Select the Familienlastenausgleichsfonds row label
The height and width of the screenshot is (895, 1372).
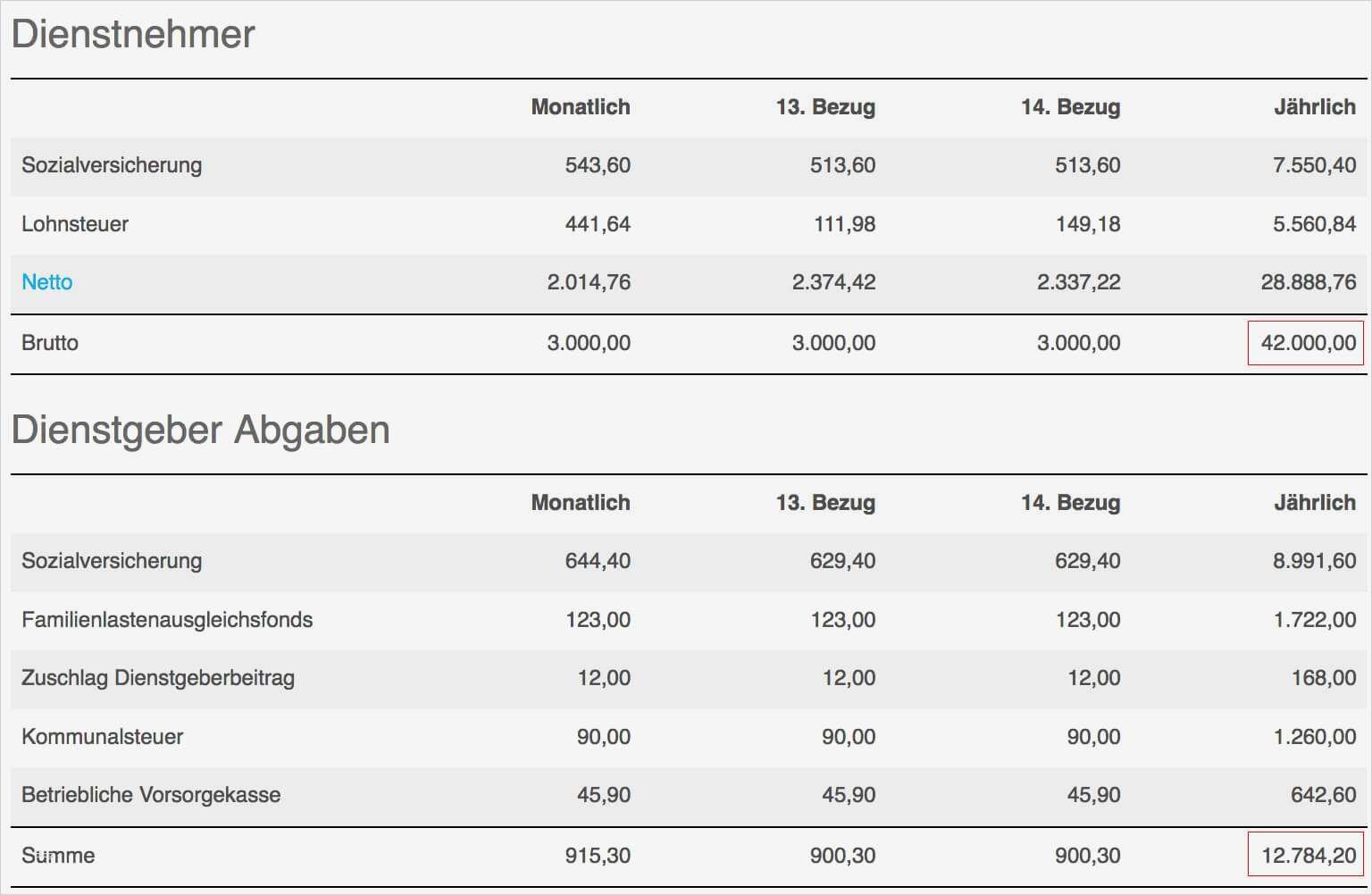click(x=167, y=620)
